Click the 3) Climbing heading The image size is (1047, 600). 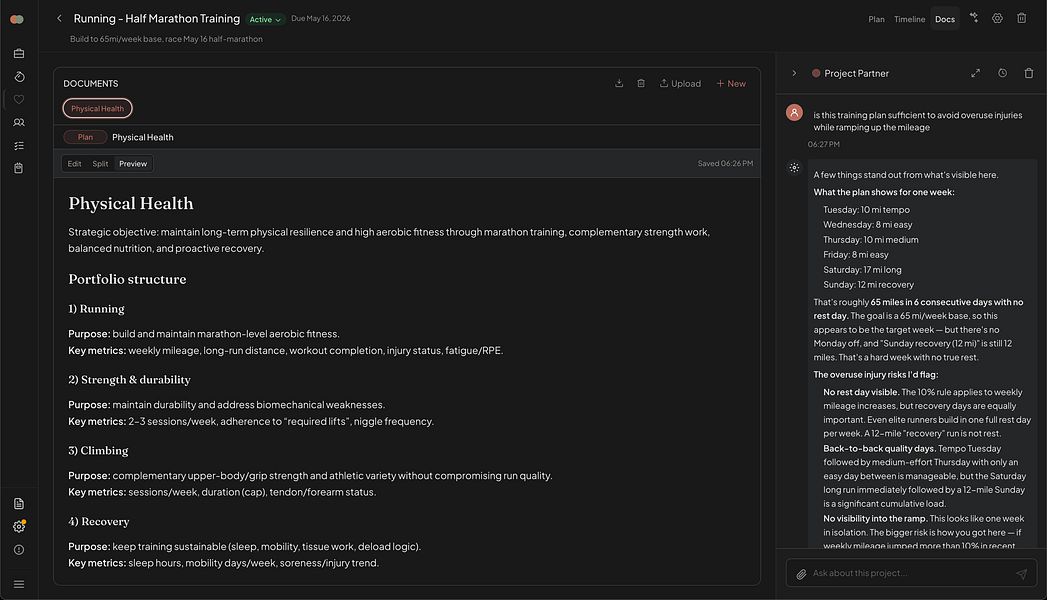[x=98, y=451]
